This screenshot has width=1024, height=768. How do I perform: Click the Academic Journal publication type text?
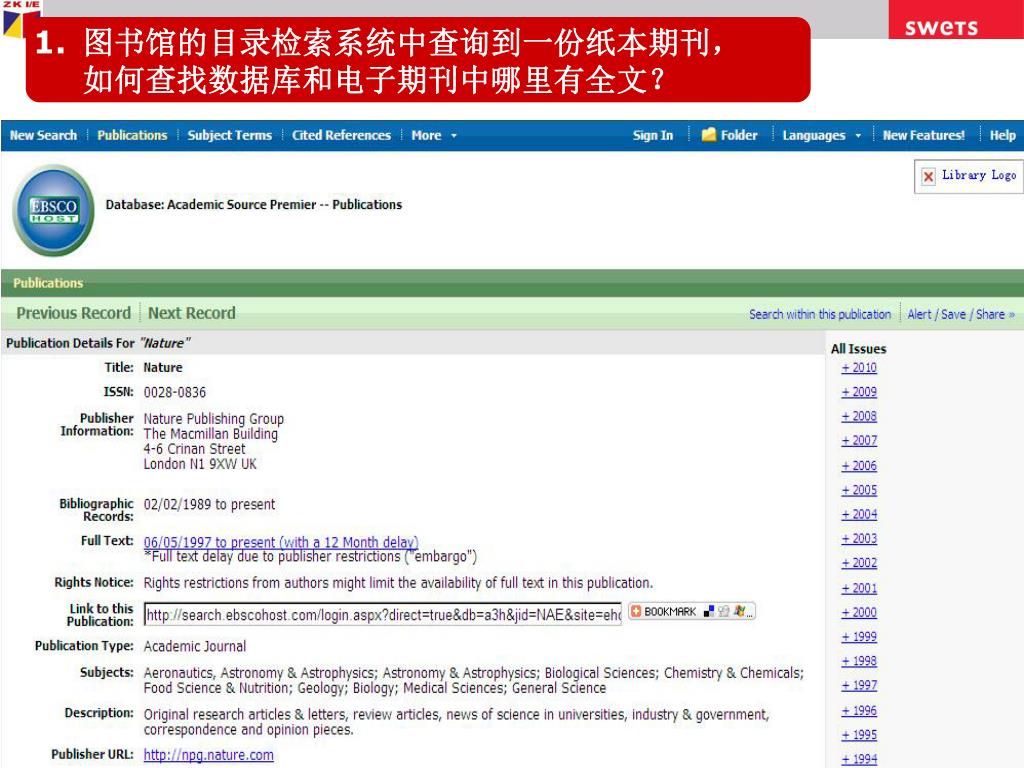pos(195,647)
